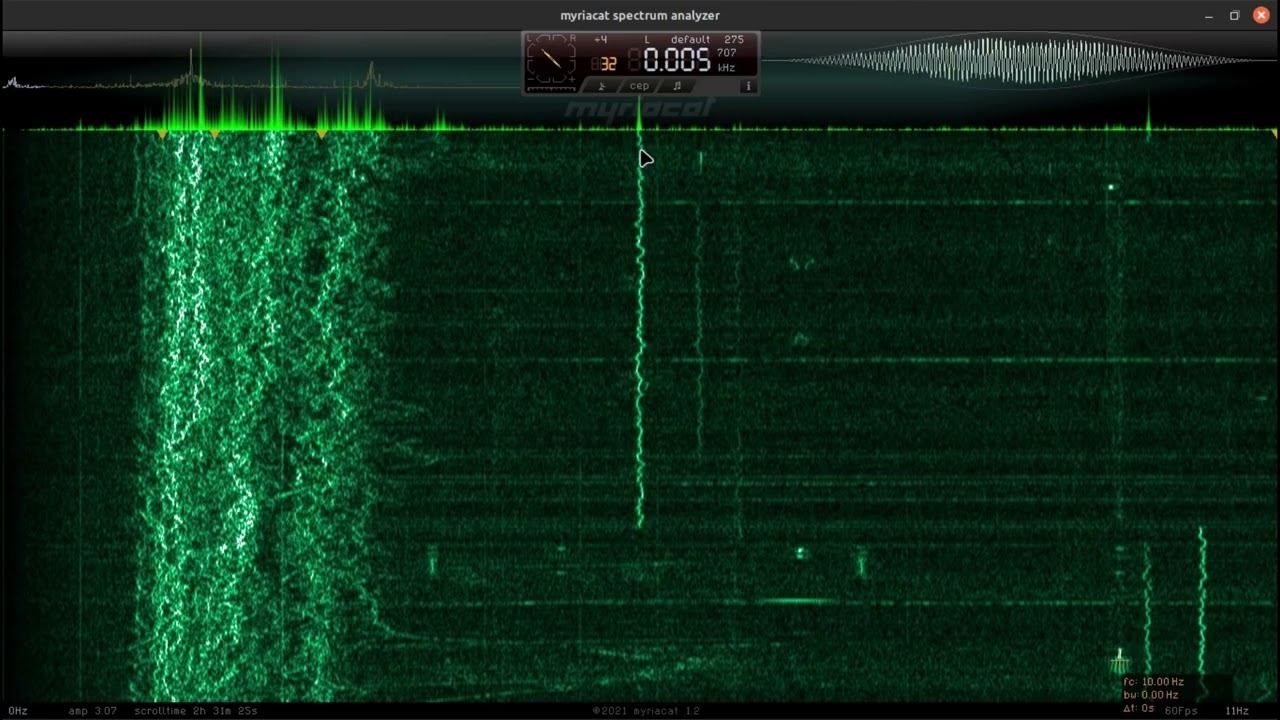1280x720 pixels.
Task: Click the L/R balance dial gauge
Action: [x=551, y=57]
